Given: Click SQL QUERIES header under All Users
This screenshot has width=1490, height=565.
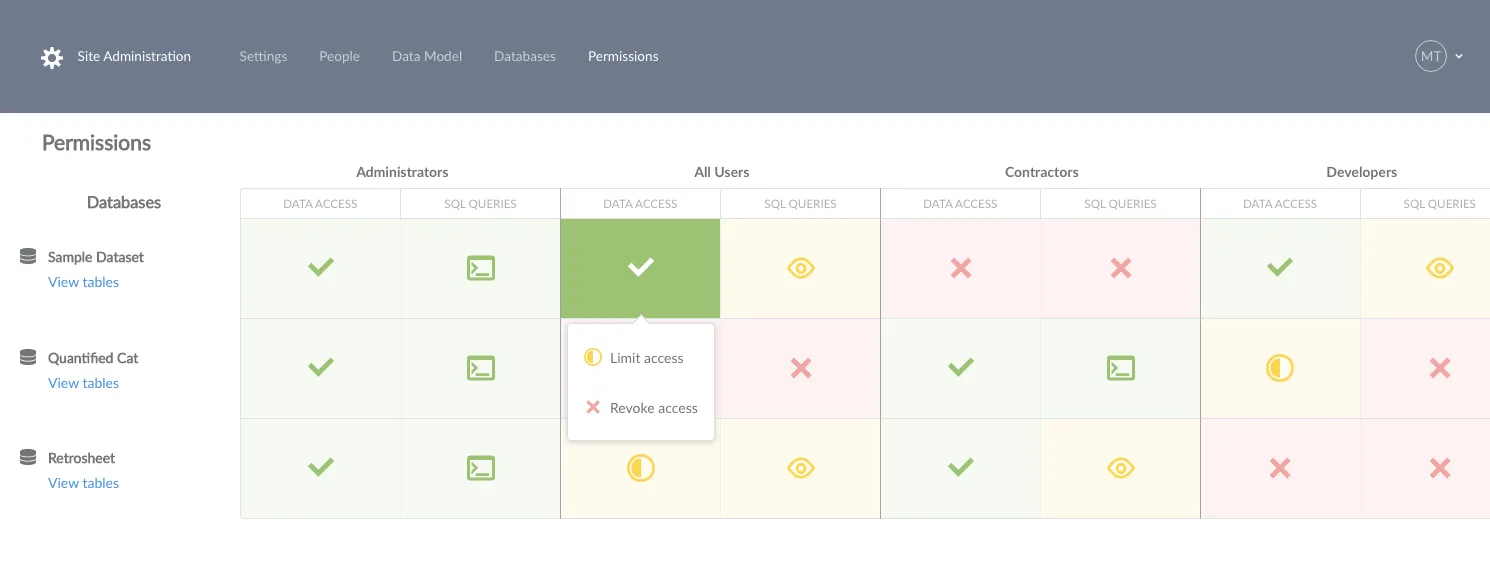Looking at the screenshot, I should pyautogui.click(x=800, y=204).
